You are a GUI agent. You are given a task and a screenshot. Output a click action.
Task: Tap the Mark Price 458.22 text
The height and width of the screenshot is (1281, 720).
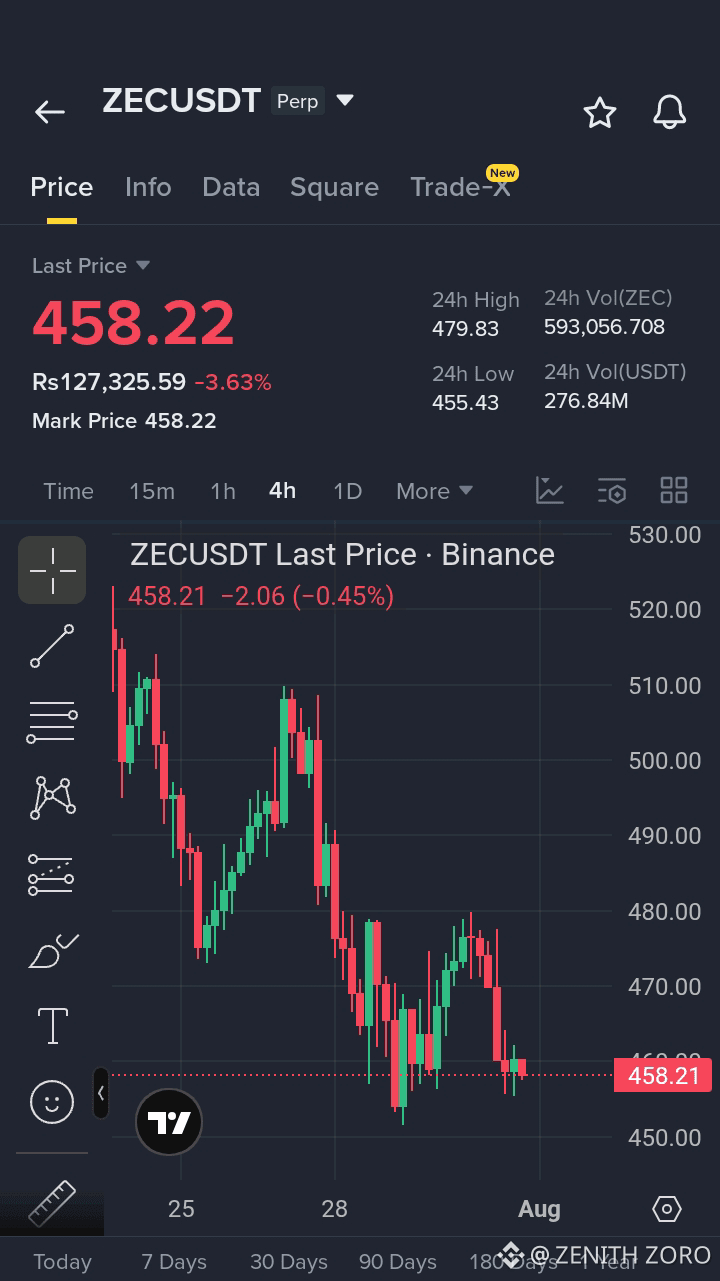pyautogui.click(x=124, y=421)
